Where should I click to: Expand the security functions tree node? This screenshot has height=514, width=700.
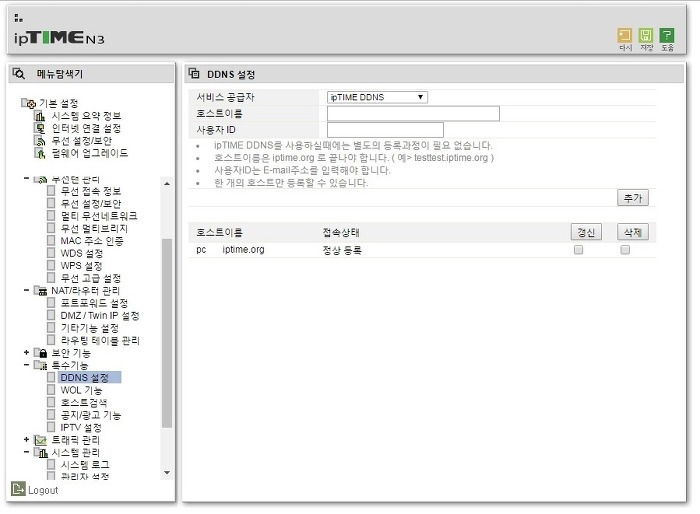point(26,353)
